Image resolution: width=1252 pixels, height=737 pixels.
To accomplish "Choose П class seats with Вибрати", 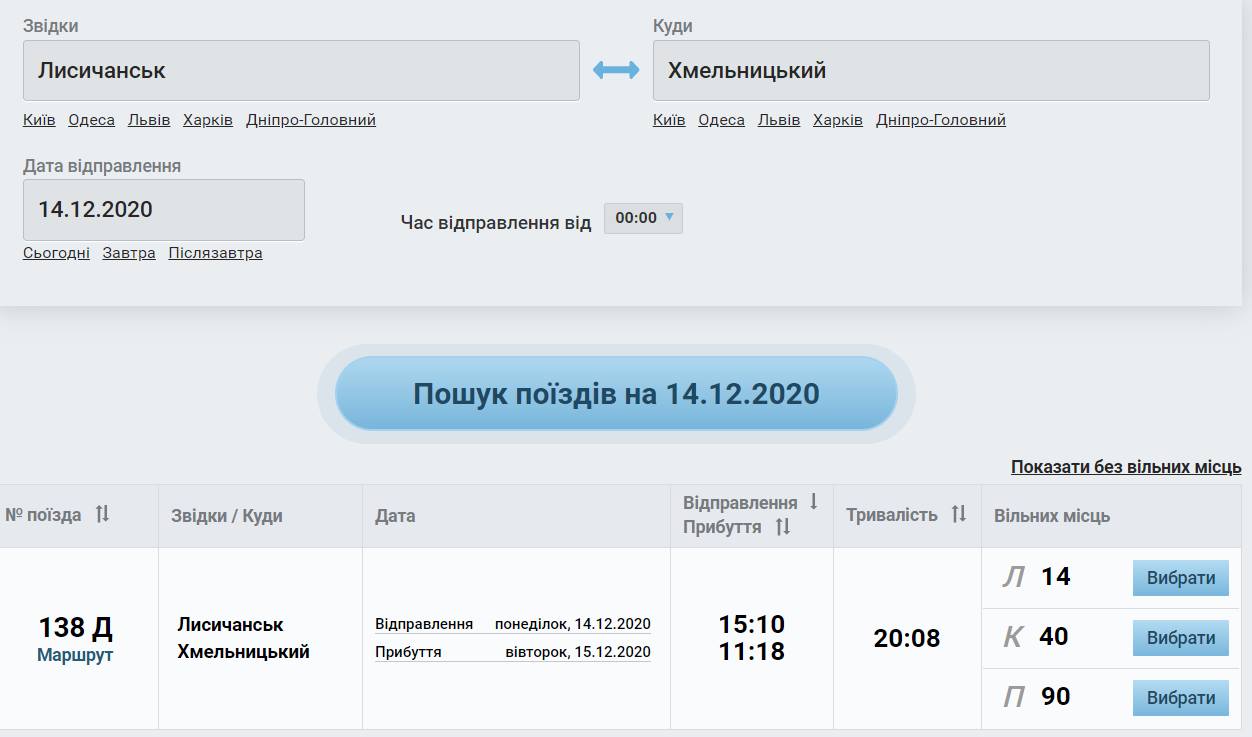I will (x=1180, y=698).
